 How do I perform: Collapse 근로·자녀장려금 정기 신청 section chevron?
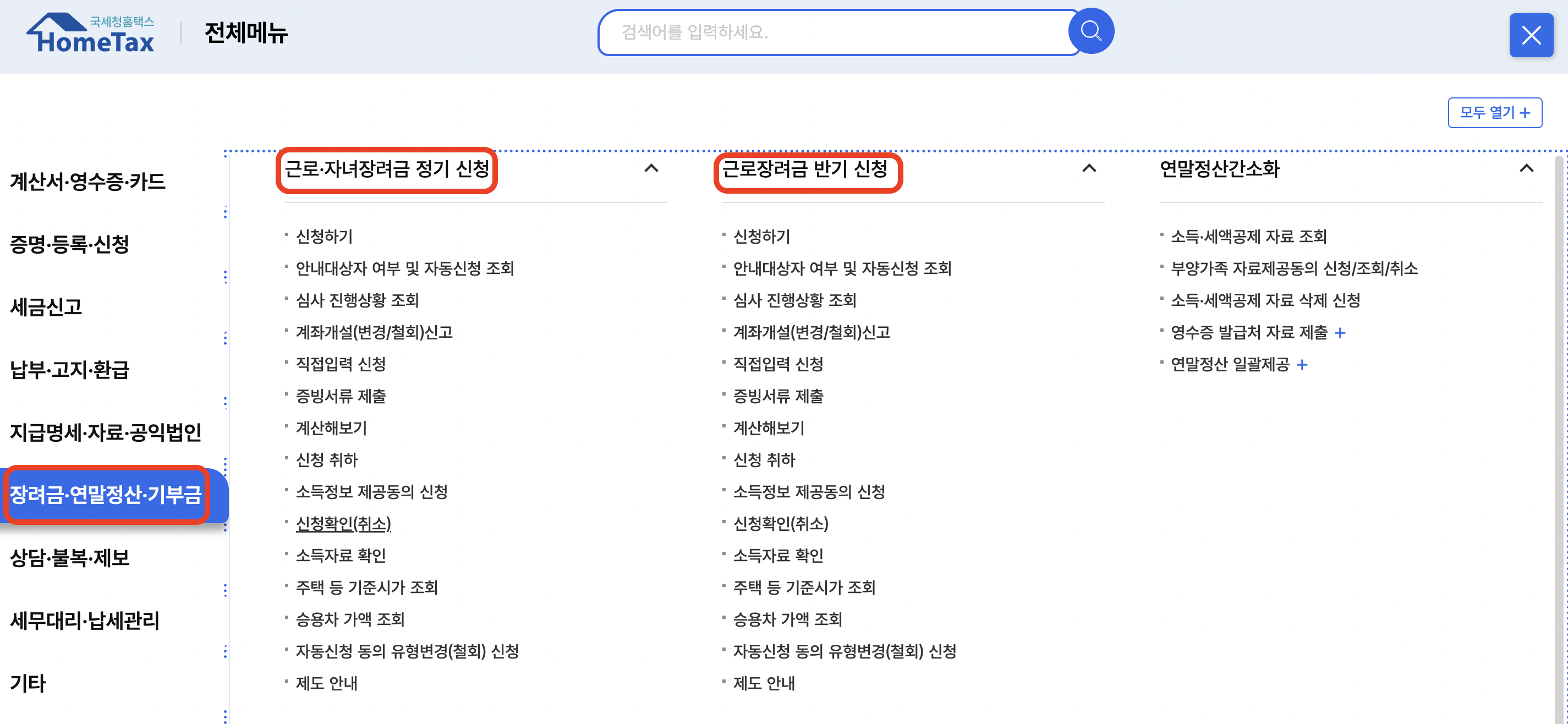pos(651,169)
